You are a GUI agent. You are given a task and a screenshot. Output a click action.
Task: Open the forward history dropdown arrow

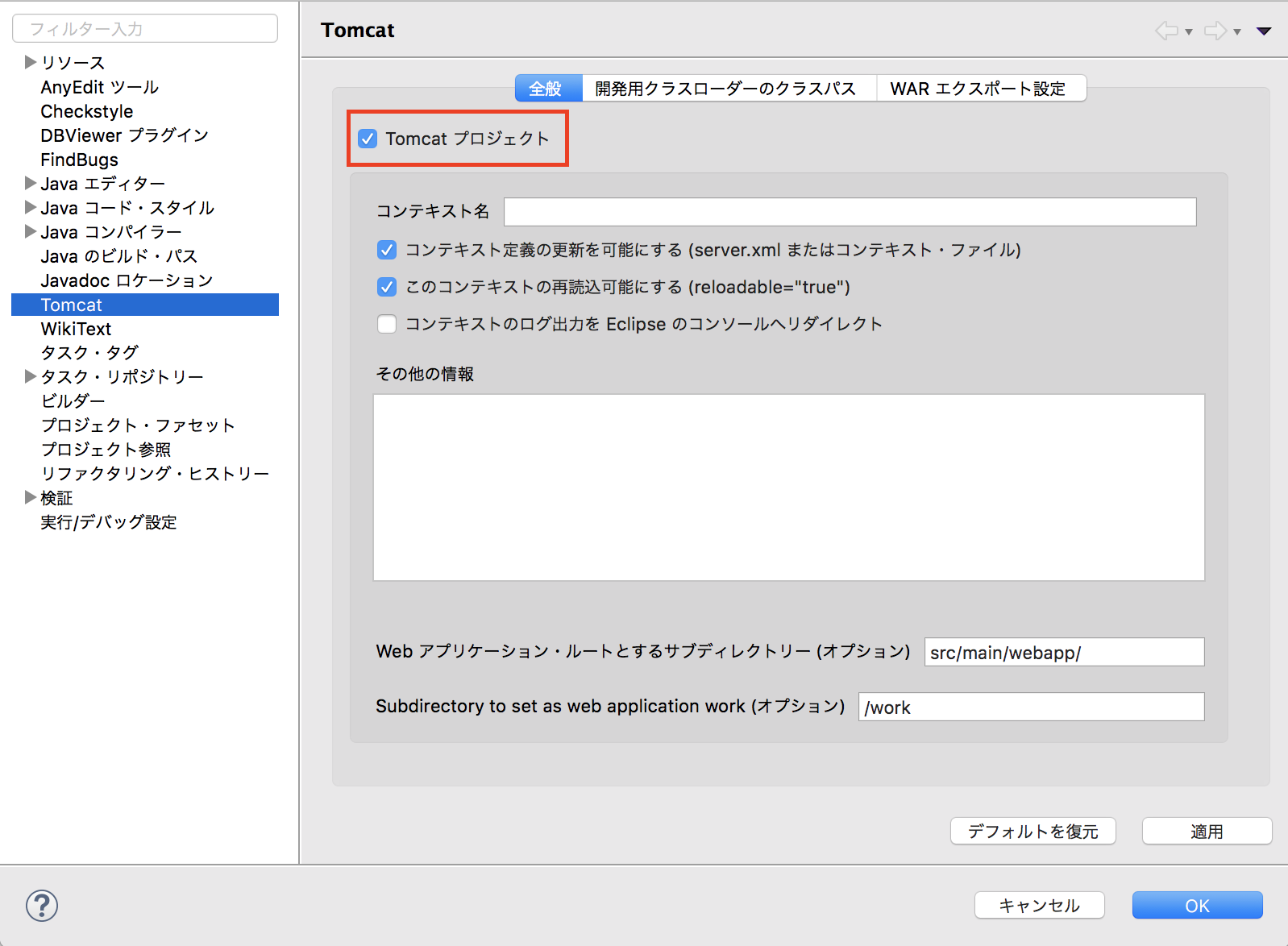[x=1237, y=32]
